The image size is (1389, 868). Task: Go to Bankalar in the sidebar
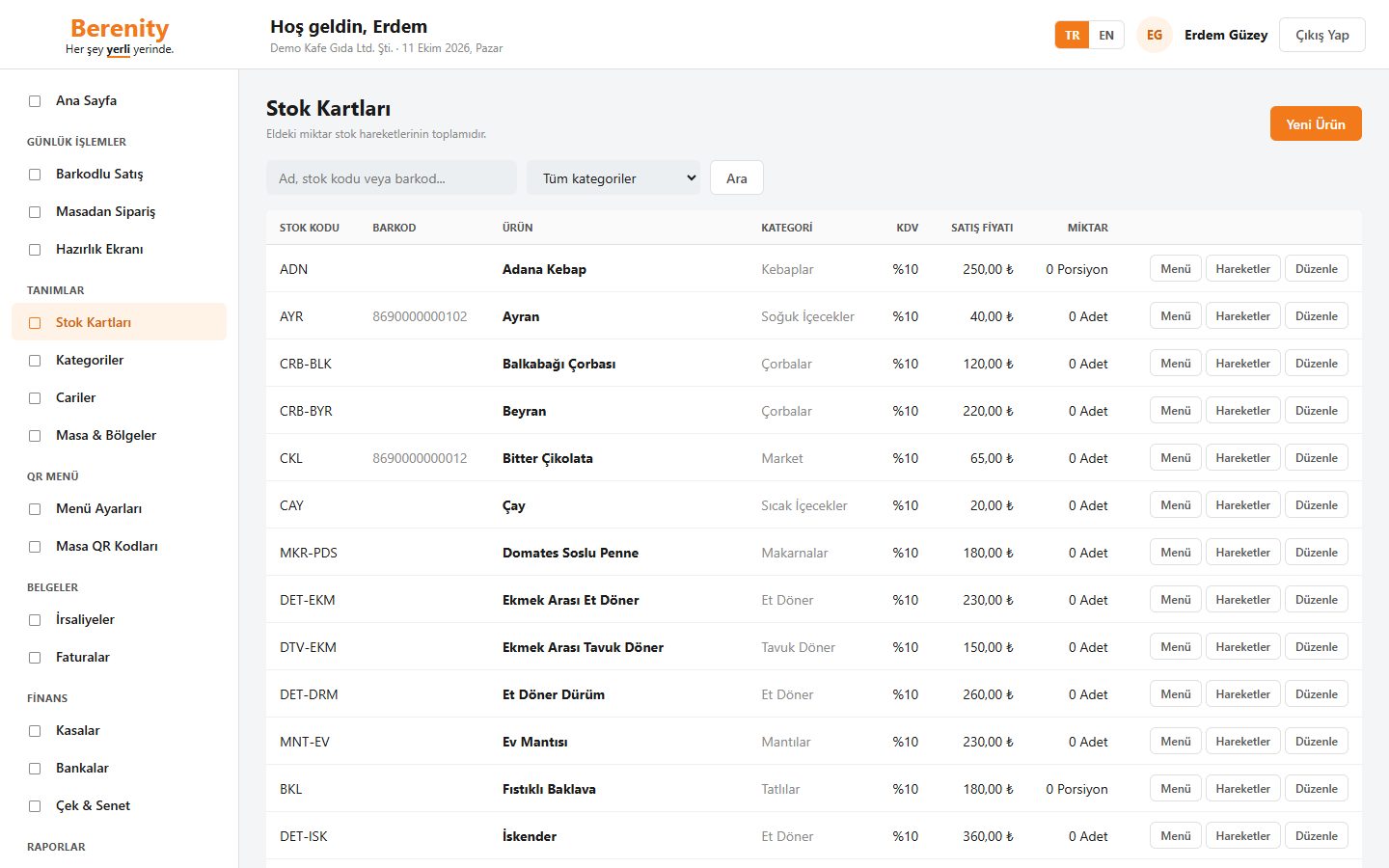pyautogui.click(x=120, y=768)
